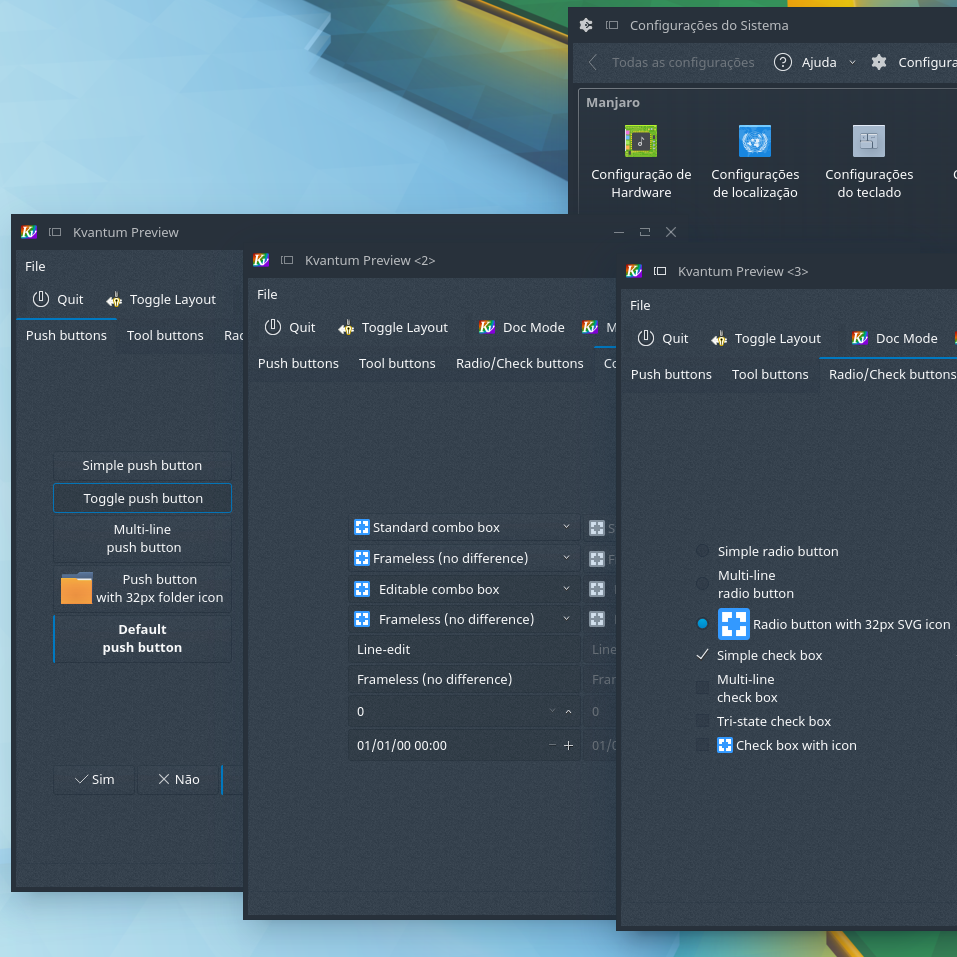The width and height of the screenshot is (957, 957).
Task: Click Quit power icon in Kvantum Preview window
Action: click(x=41, y=299)
